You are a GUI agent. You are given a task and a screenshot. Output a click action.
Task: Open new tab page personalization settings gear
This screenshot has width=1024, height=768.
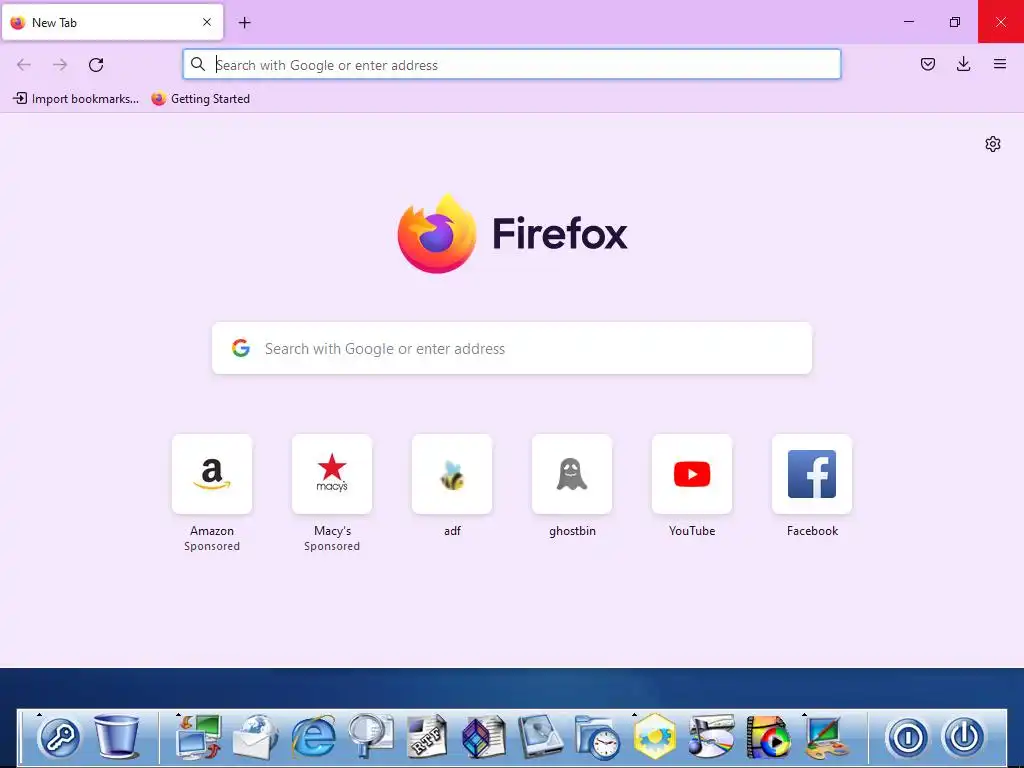993,144
